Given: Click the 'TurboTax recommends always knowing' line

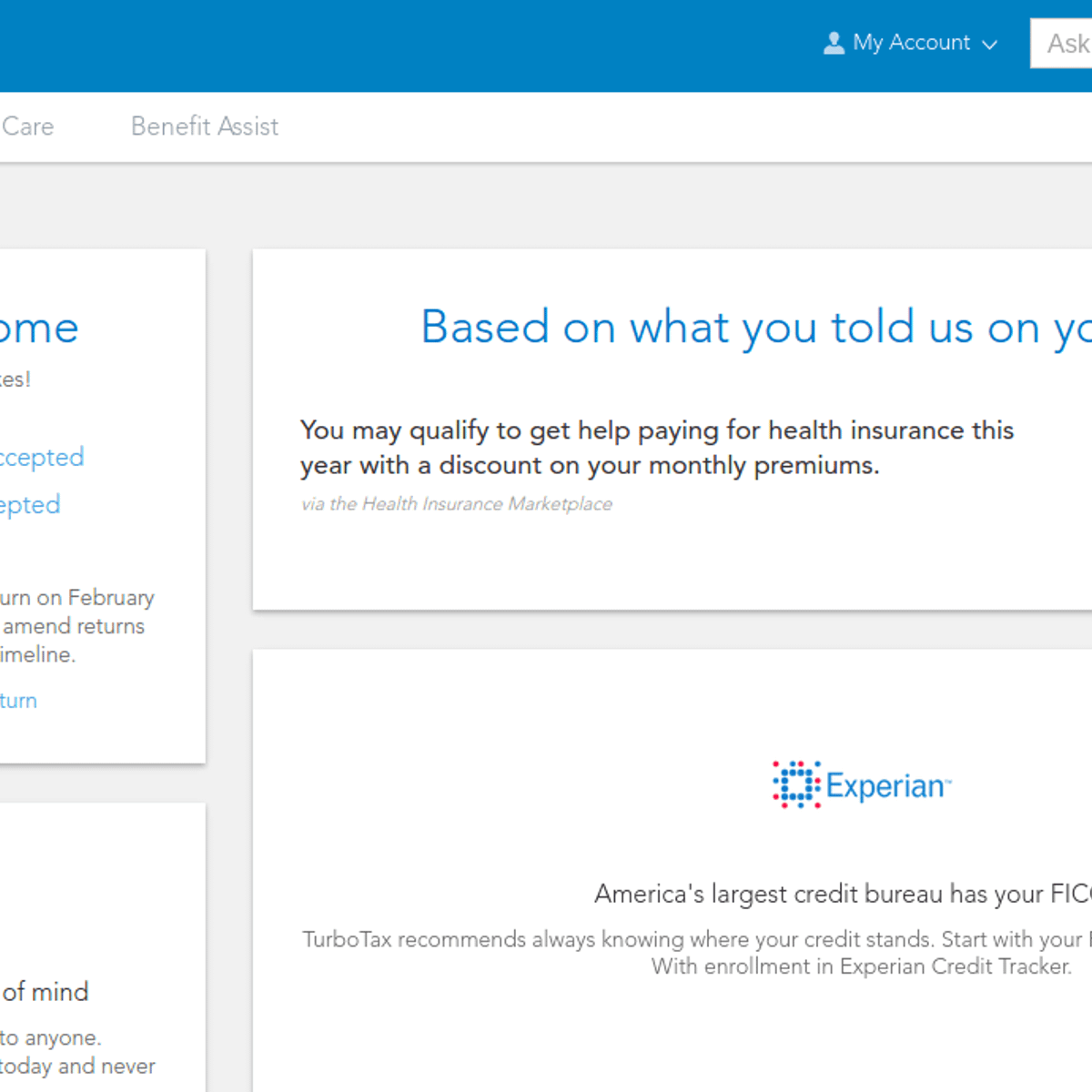Looking at the screenshot, I should (697, 939).
